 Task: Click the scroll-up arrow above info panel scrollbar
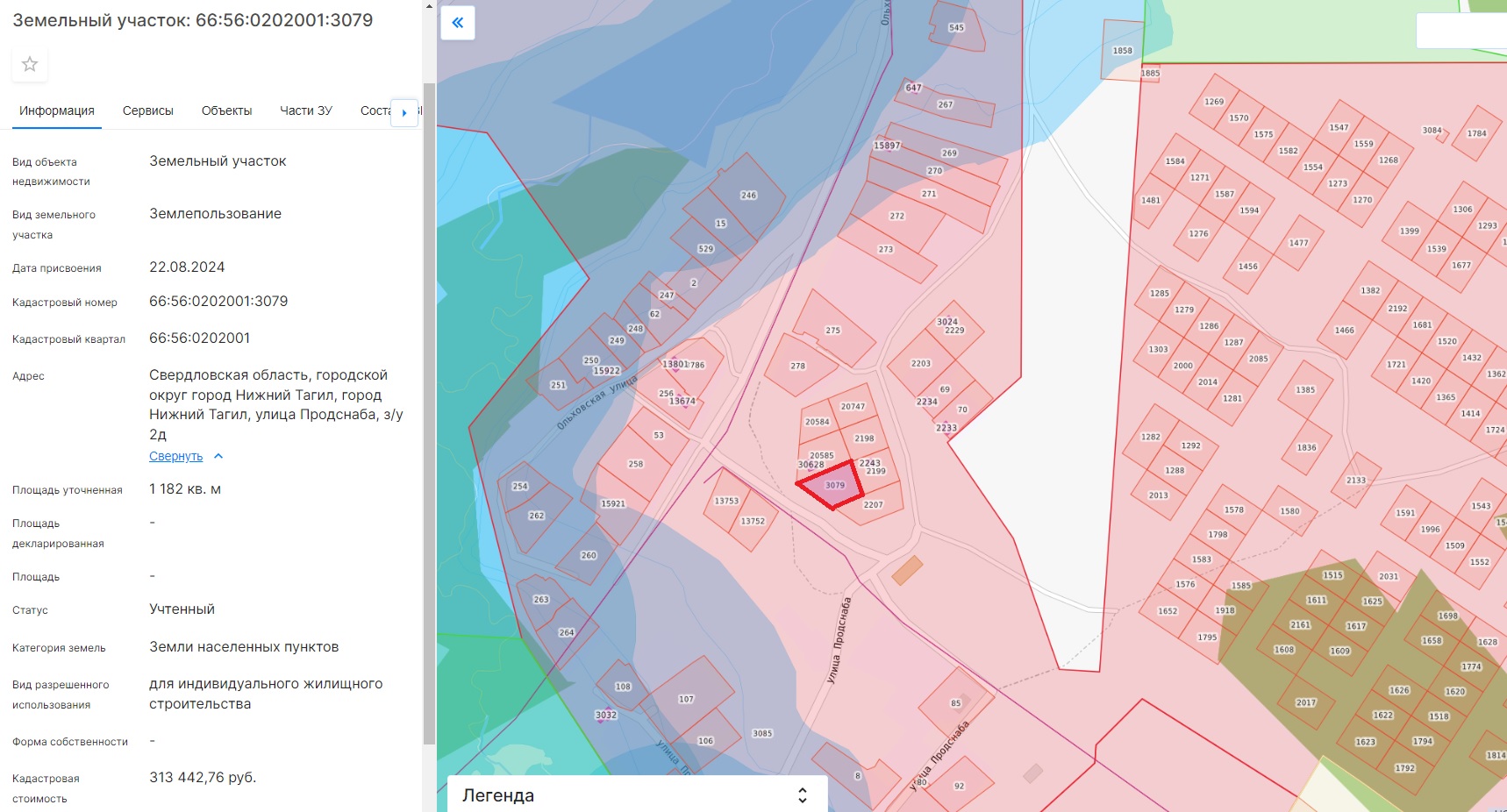click(429, 6)
